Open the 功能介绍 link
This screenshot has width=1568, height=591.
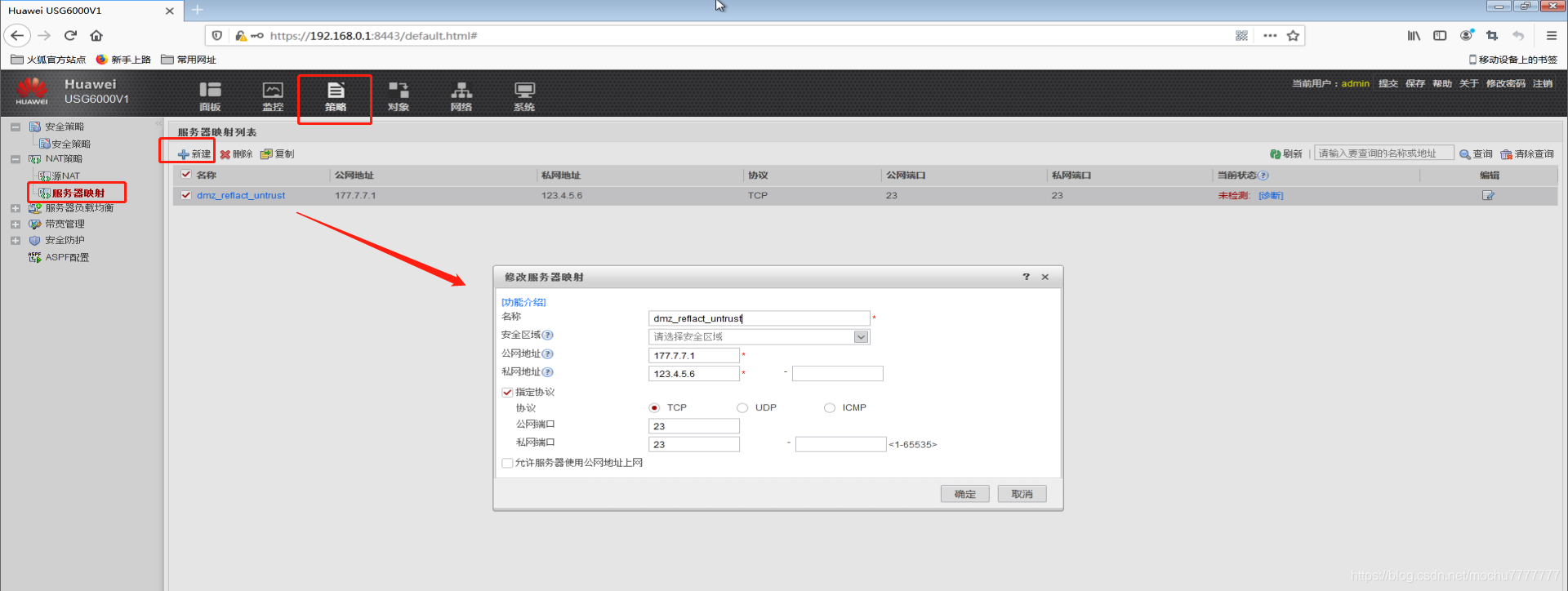(523, 302)
